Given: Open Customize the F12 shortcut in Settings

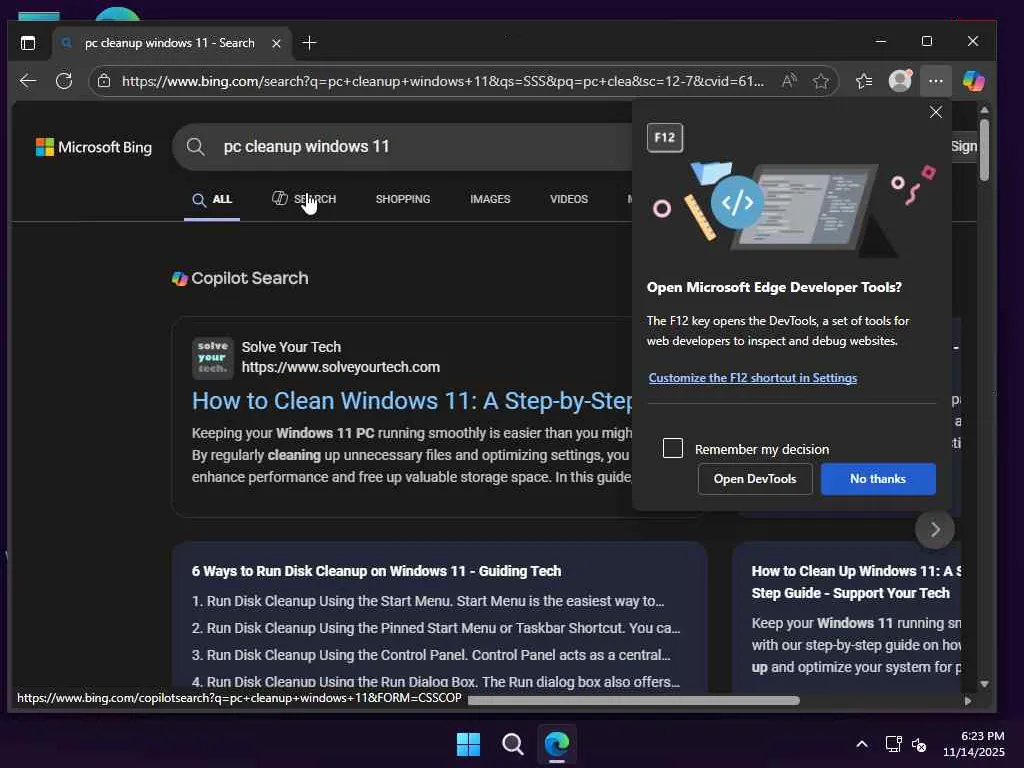Looking at the screenshot, I should click(752, 377).
